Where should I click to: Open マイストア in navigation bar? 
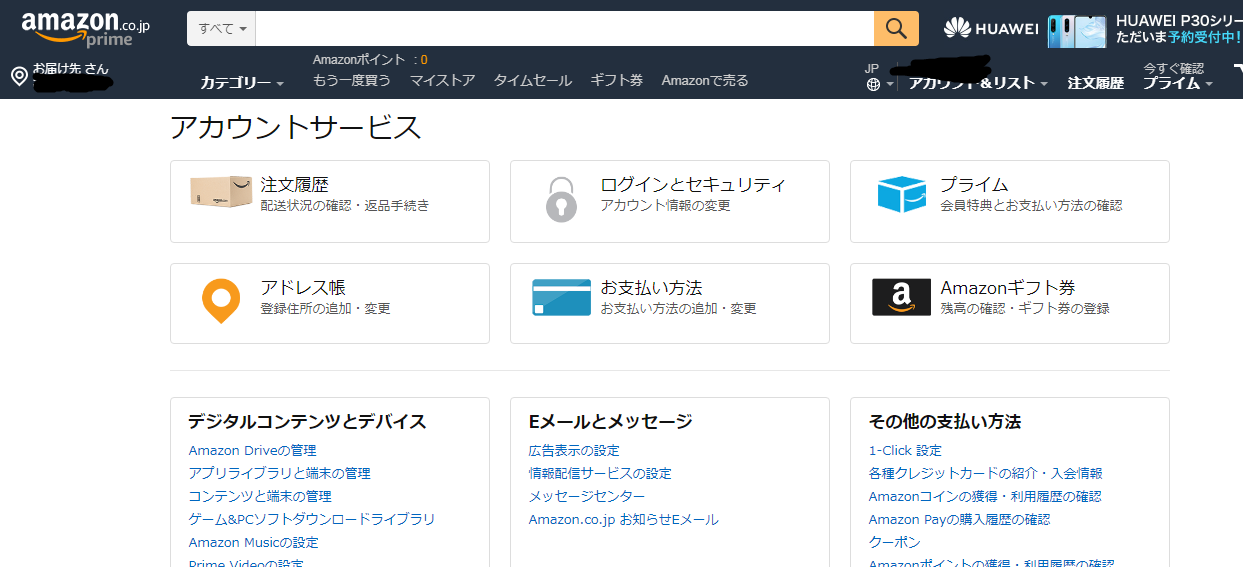coord(442,80)
